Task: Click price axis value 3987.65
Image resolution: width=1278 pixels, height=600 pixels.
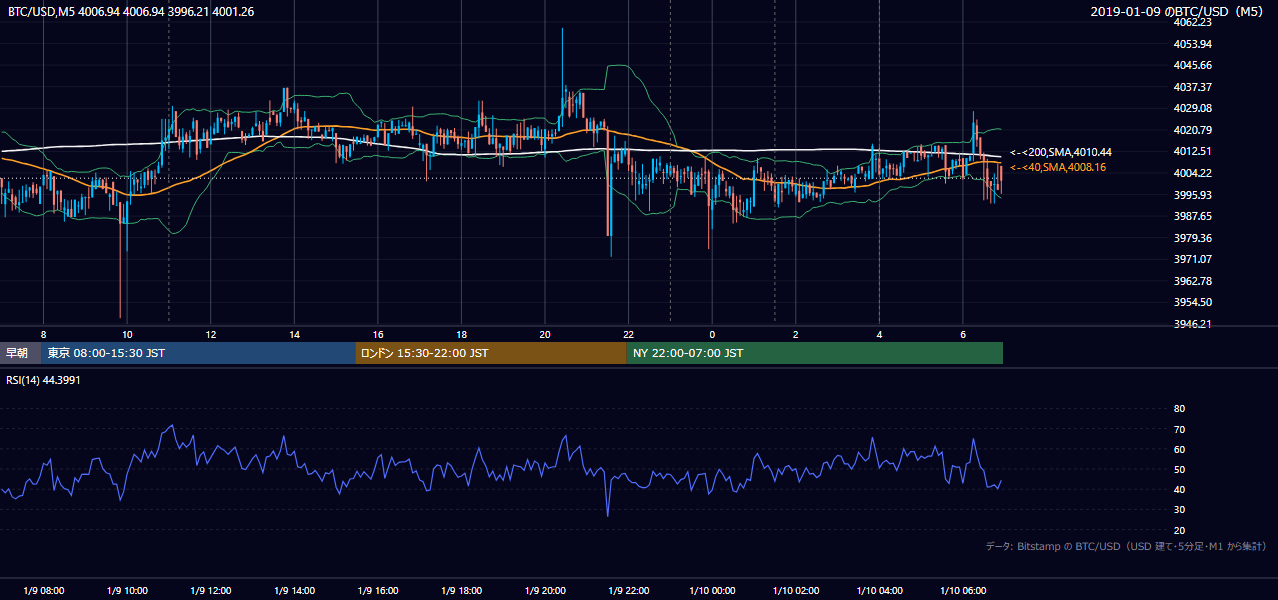Action: (x=1193, y=216)
